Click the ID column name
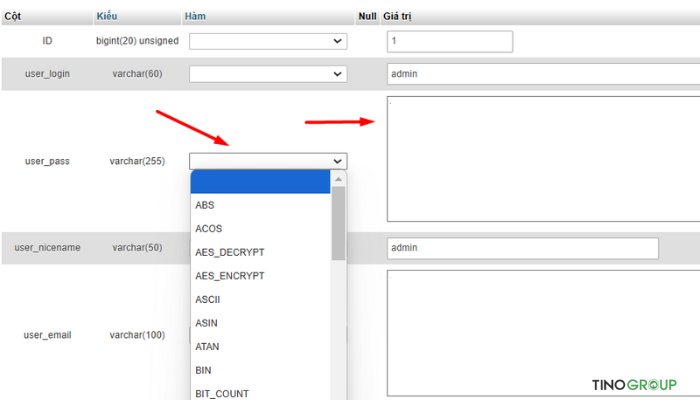700x400 pixels. pos(47,41)
